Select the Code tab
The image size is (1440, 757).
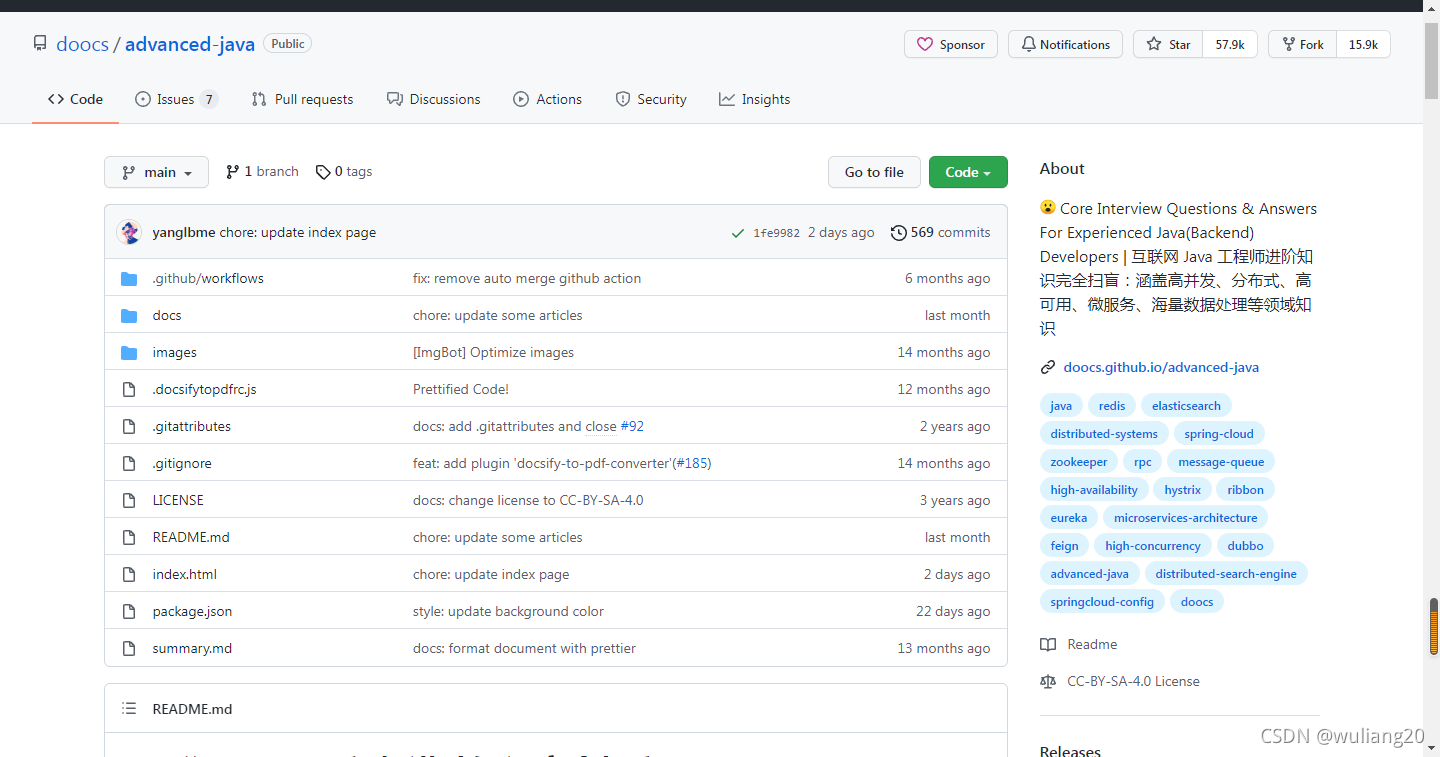(x=75, y=98)
